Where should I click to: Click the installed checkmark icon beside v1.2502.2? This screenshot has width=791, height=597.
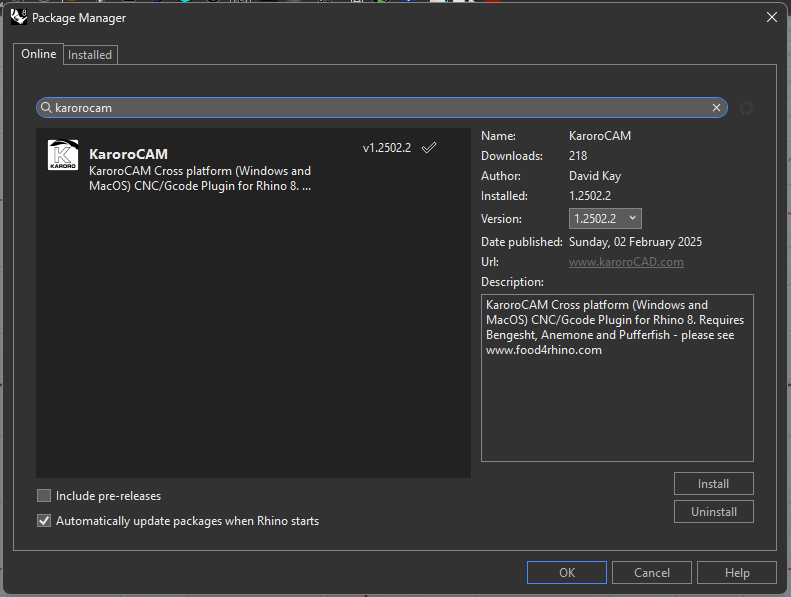[429, 147]
